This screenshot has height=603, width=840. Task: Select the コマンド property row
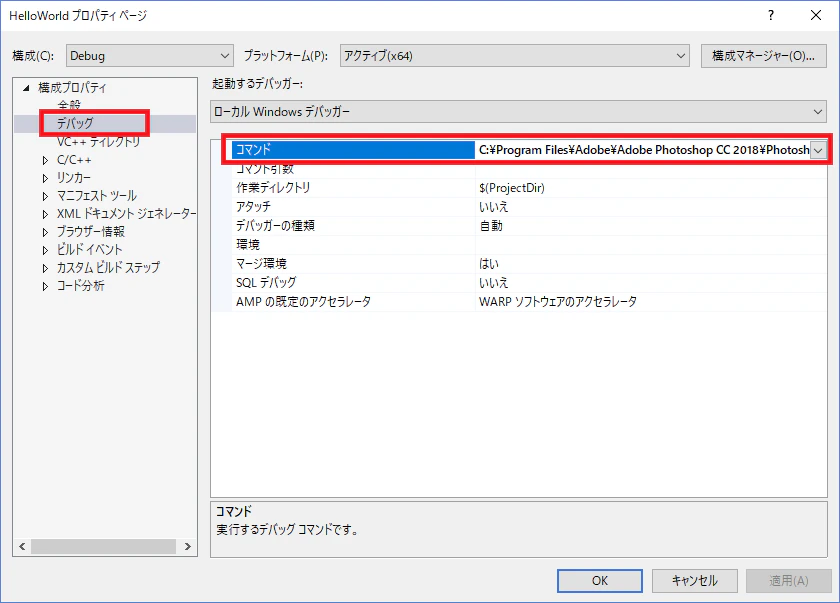coord(354,150)
